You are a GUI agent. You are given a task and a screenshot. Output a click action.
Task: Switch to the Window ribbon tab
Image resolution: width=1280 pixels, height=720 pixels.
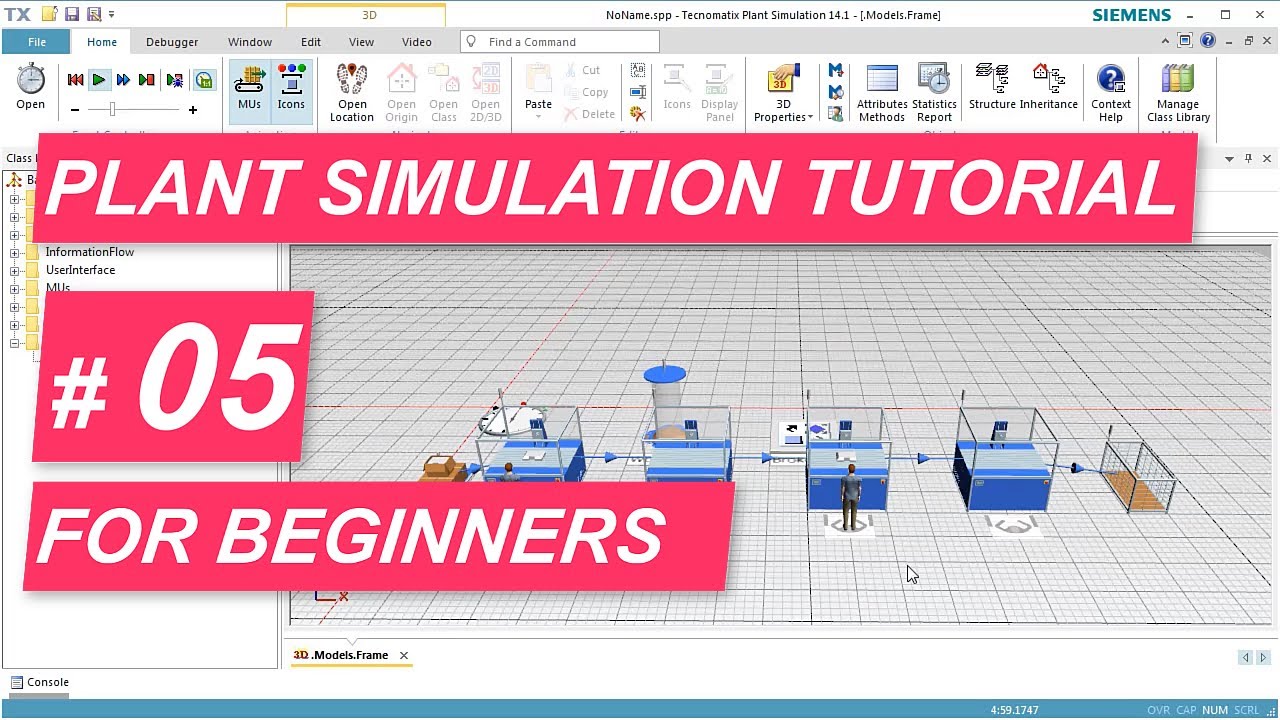(x=250, y=42)
